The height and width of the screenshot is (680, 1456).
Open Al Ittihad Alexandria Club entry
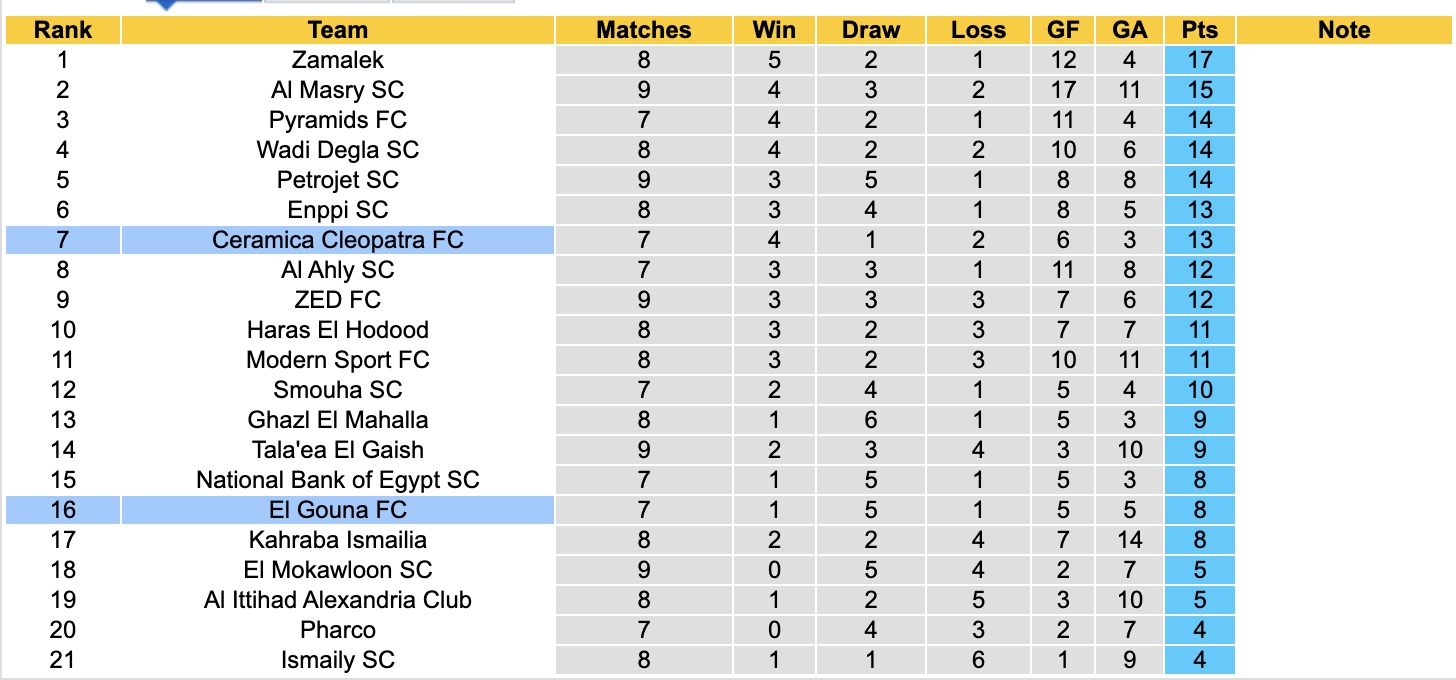[338, 600]
